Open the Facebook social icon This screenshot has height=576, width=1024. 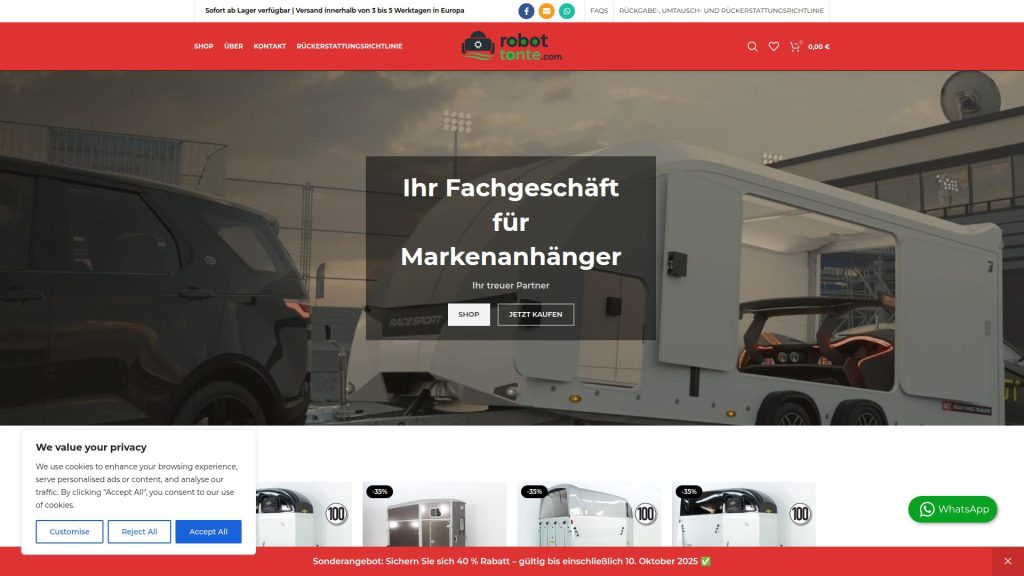pyautogui.click(x=526, y=11)
